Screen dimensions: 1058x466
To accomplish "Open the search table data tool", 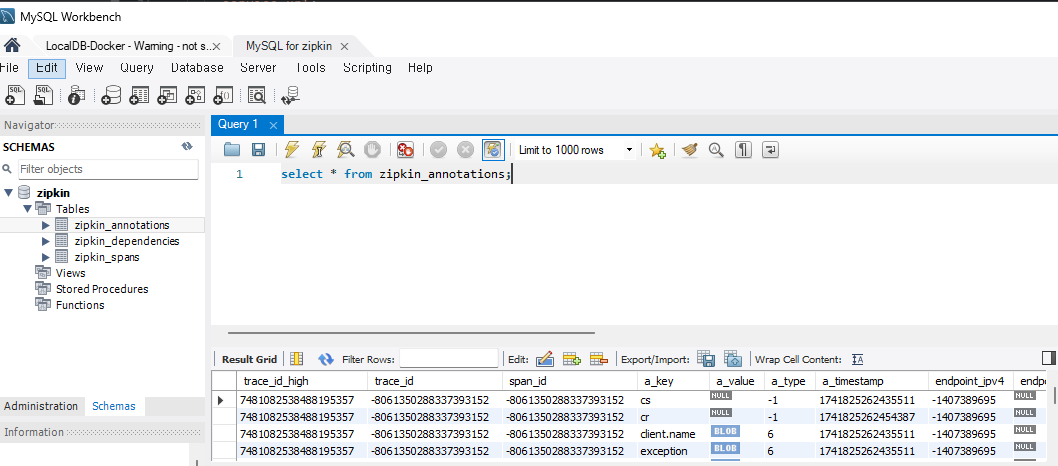I will point(256,96).
